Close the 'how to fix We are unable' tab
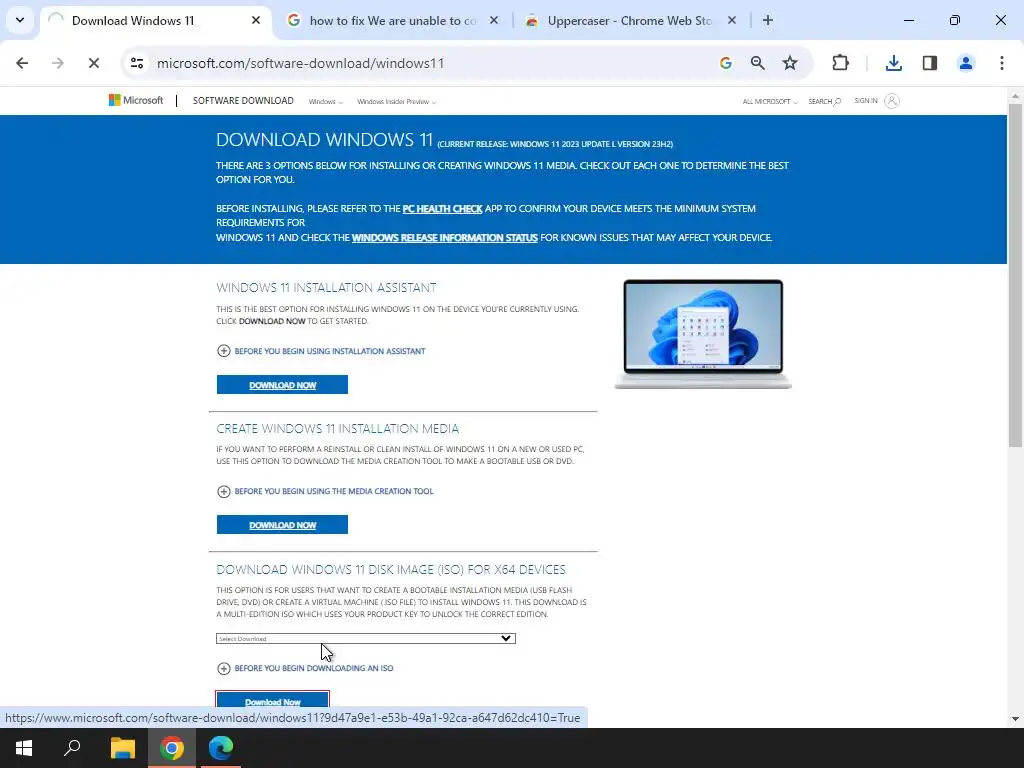 pos(494,20)
